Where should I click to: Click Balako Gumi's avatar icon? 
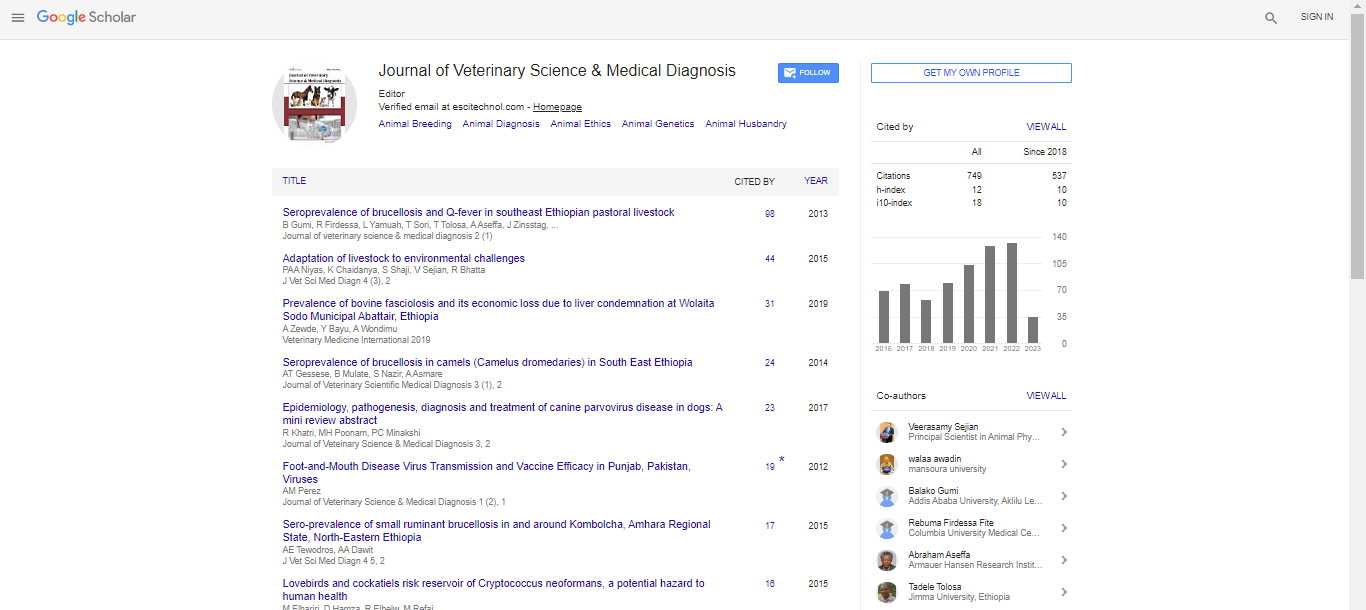886,496
